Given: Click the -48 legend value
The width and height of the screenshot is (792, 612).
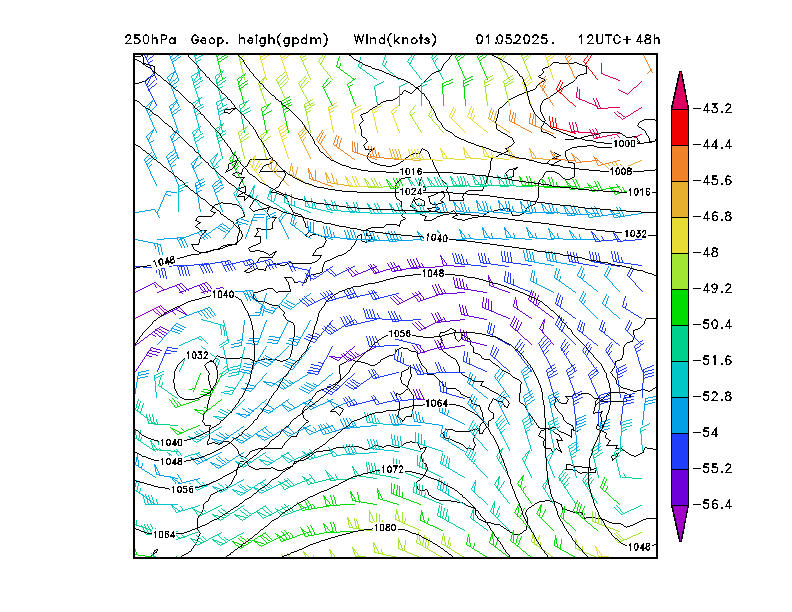Looking at the screenshot, I should click(x=707, y=252).
